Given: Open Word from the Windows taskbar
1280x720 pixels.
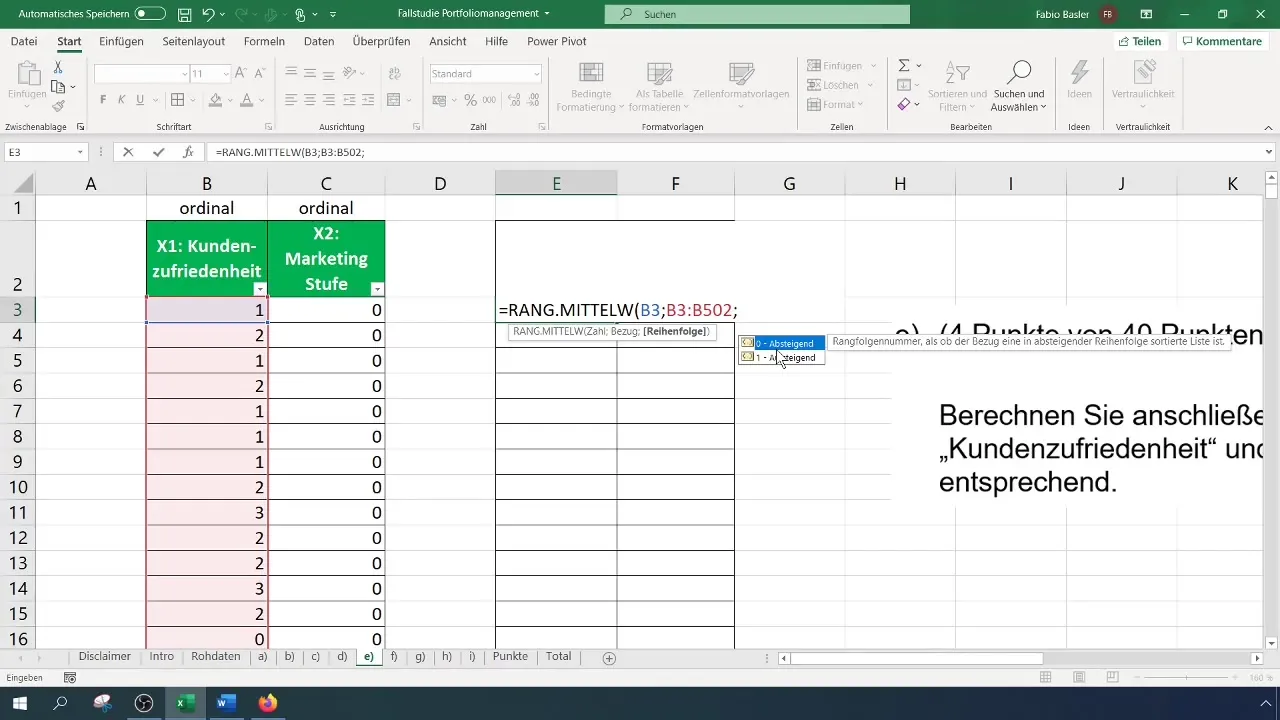Looking at the screenshot, I should [x=225, y=703].
